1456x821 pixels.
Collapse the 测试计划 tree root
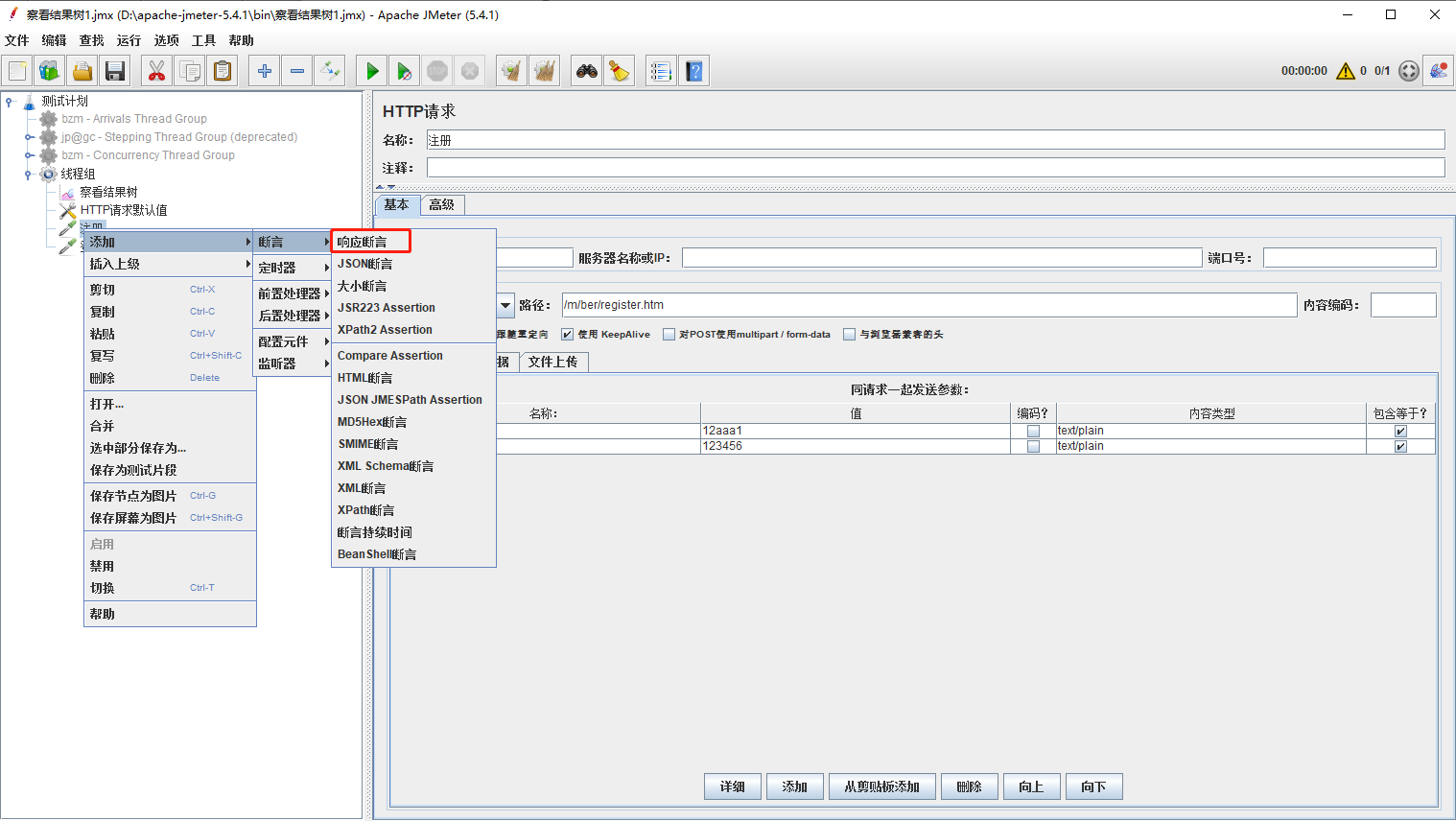(10, 101)
